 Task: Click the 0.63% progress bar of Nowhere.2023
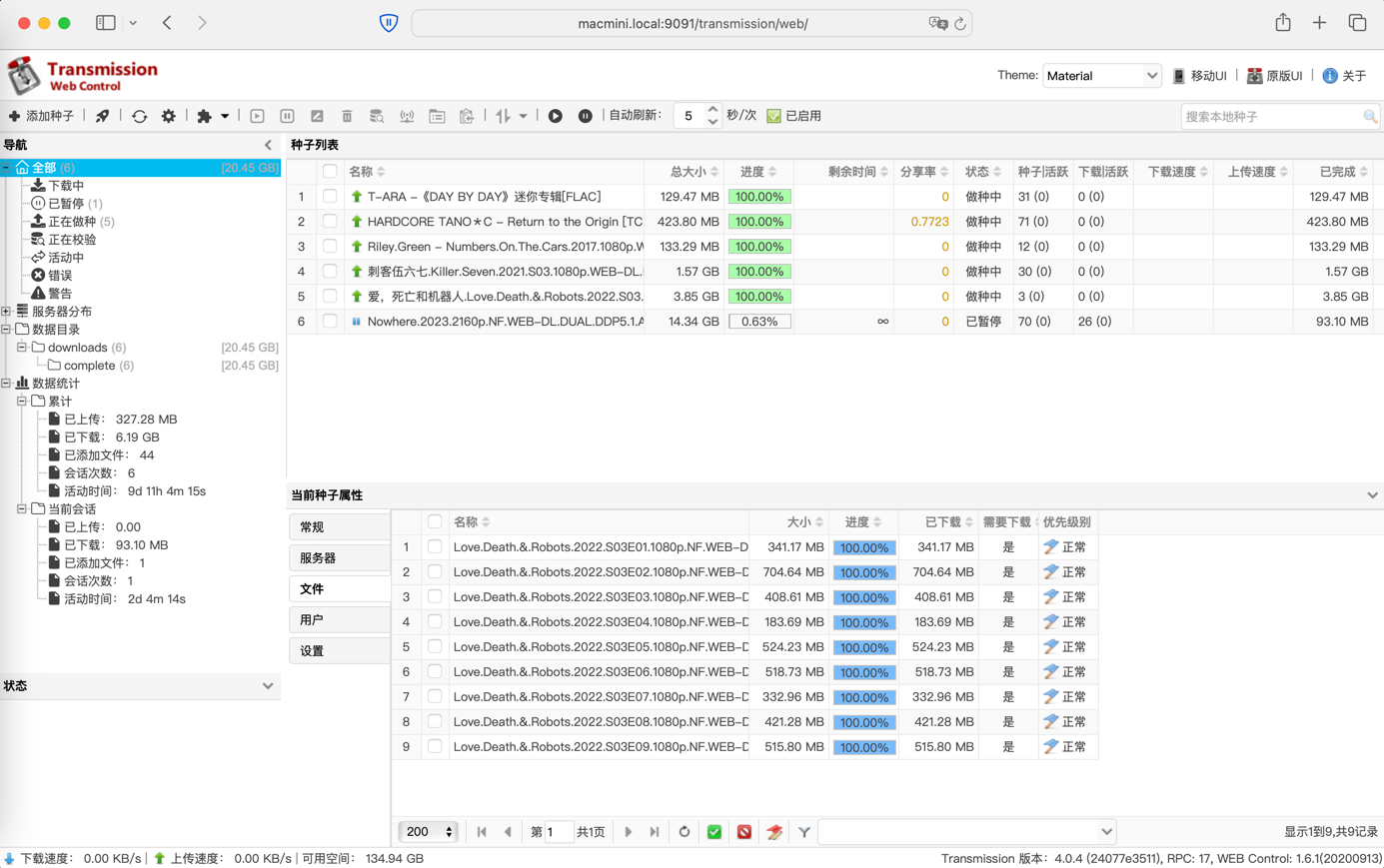click(x=759, y=322)
